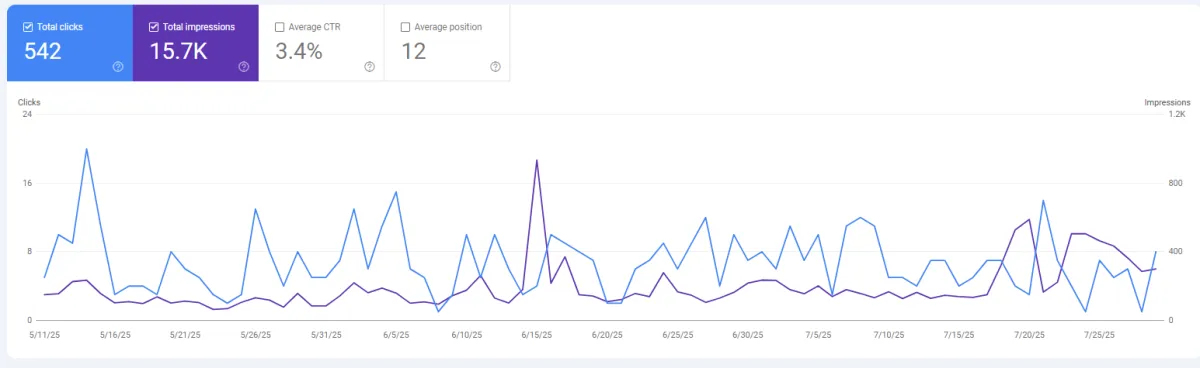Enable the Average CTR checkbox

(x=280, y=27)
